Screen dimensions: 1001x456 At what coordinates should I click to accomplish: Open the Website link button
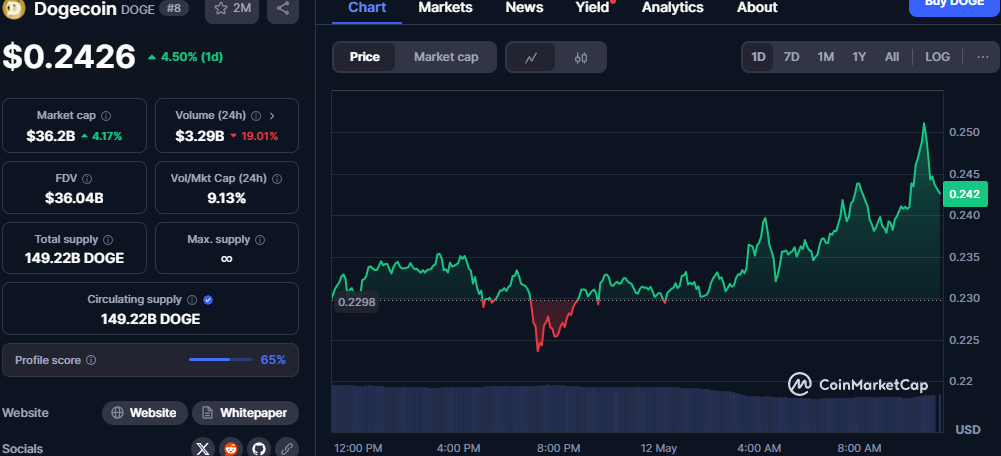(x=145, y=413)
